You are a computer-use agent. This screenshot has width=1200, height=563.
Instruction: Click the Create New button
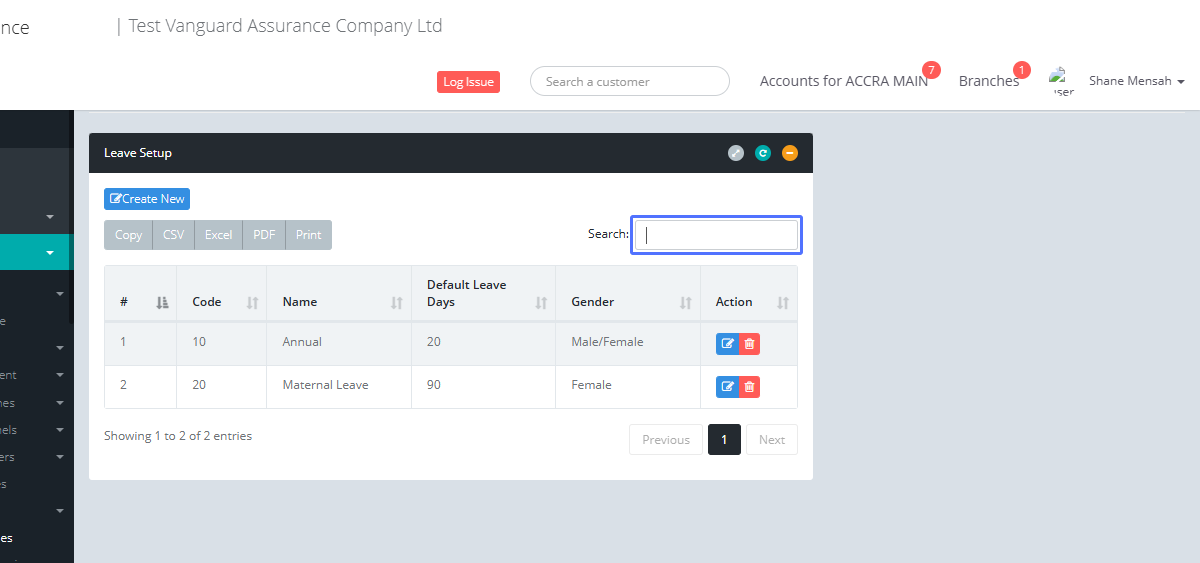tap(147, 199)
